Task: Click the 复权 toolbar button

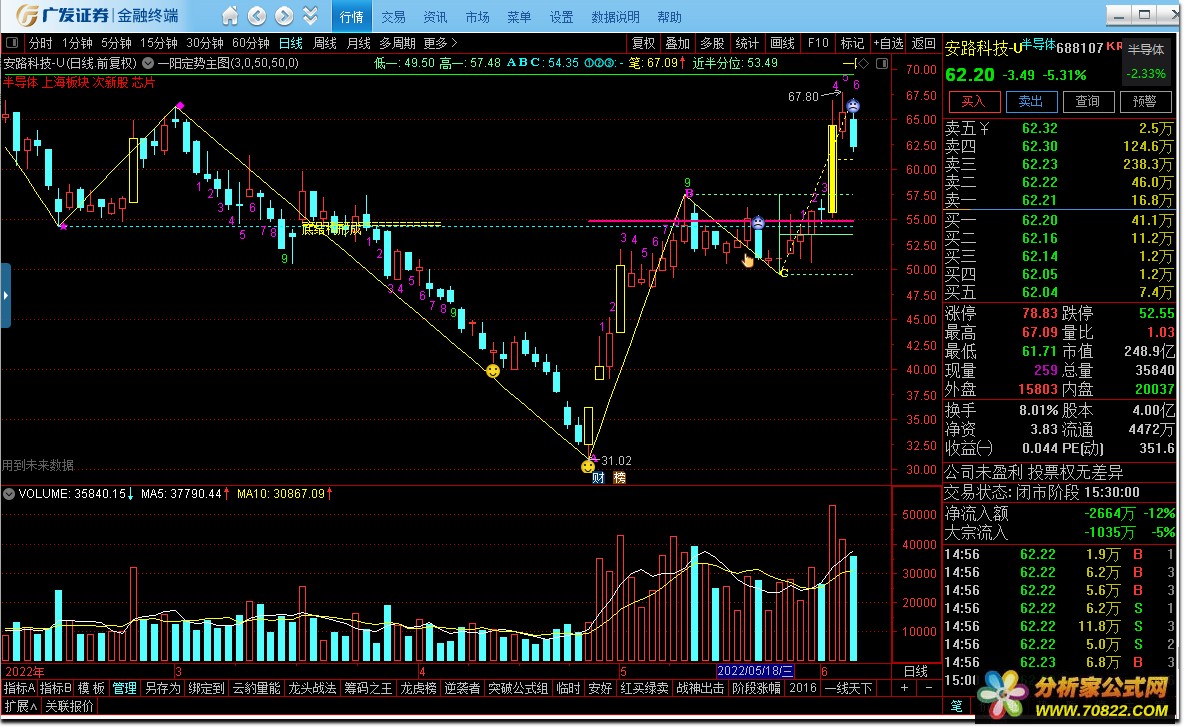Action: coord(643,43)
